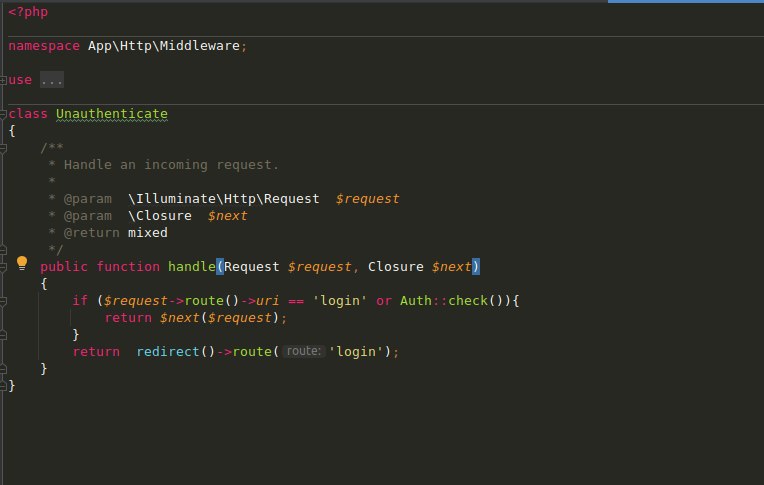This screenshot has width=764, height=485.
Task: Click the 'use' keyword
Action: pyautogui.click(x=20, y=80)
